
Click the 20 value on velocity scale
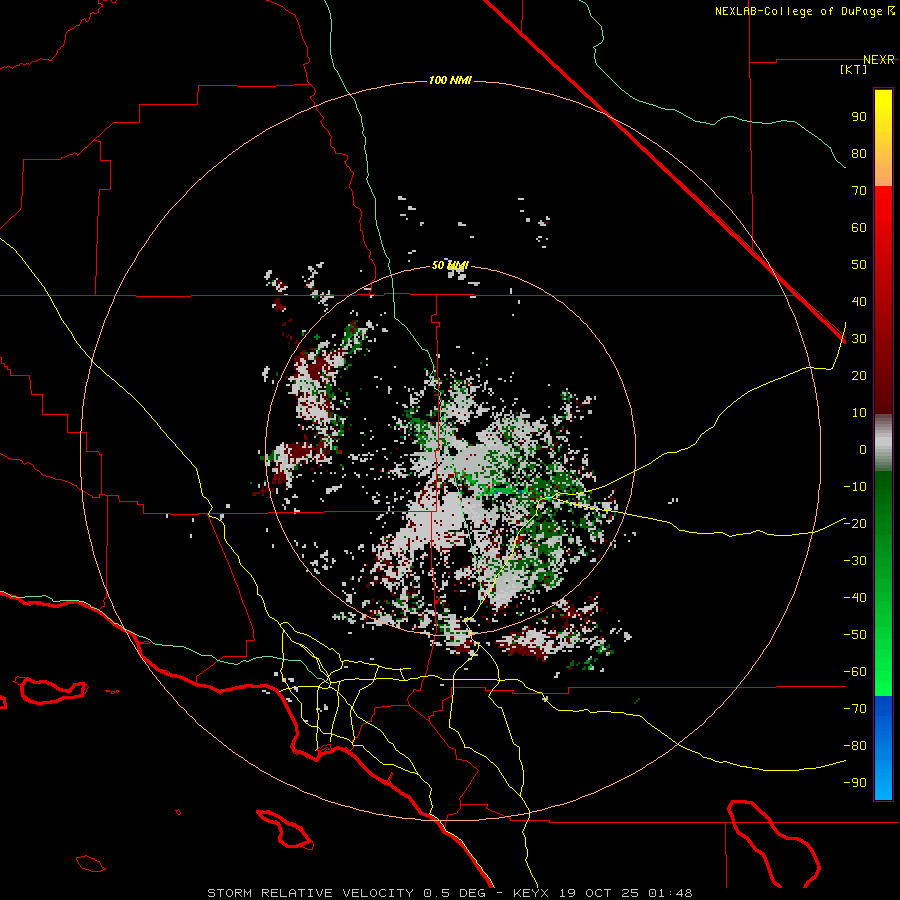[x=859, y=376]
